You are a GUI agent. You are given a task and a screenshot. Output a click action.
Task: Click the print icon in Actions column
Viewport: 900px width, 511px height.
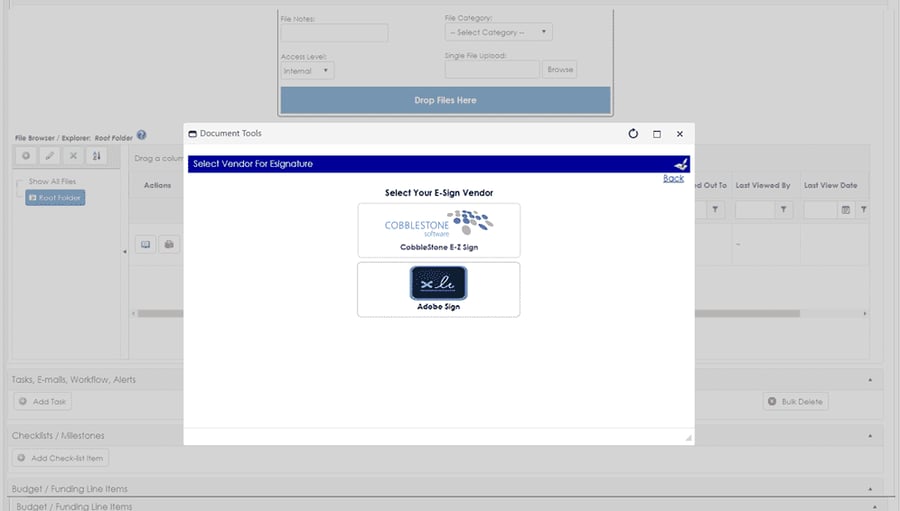click(169, 245)
